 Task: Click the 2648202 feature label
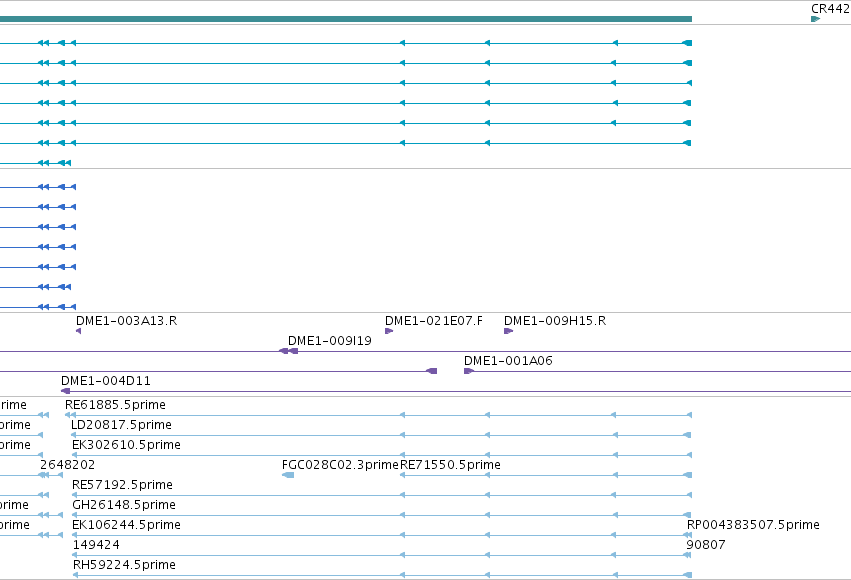[x=67, y=465]
